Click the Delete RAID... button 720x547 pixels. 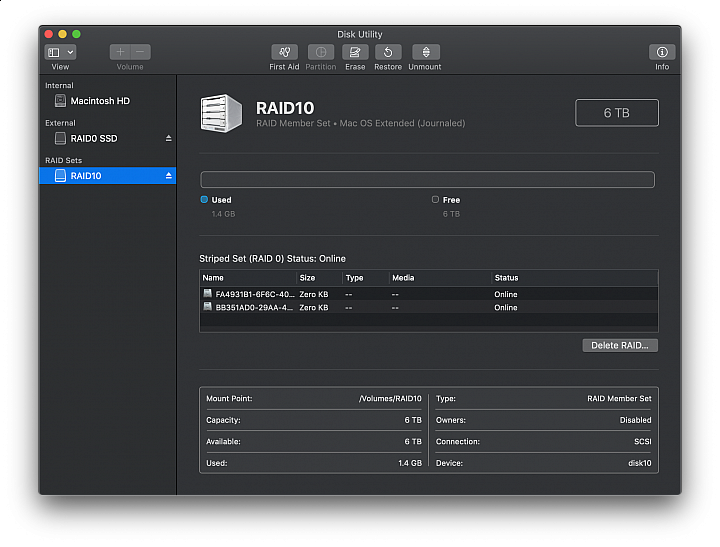619,345
